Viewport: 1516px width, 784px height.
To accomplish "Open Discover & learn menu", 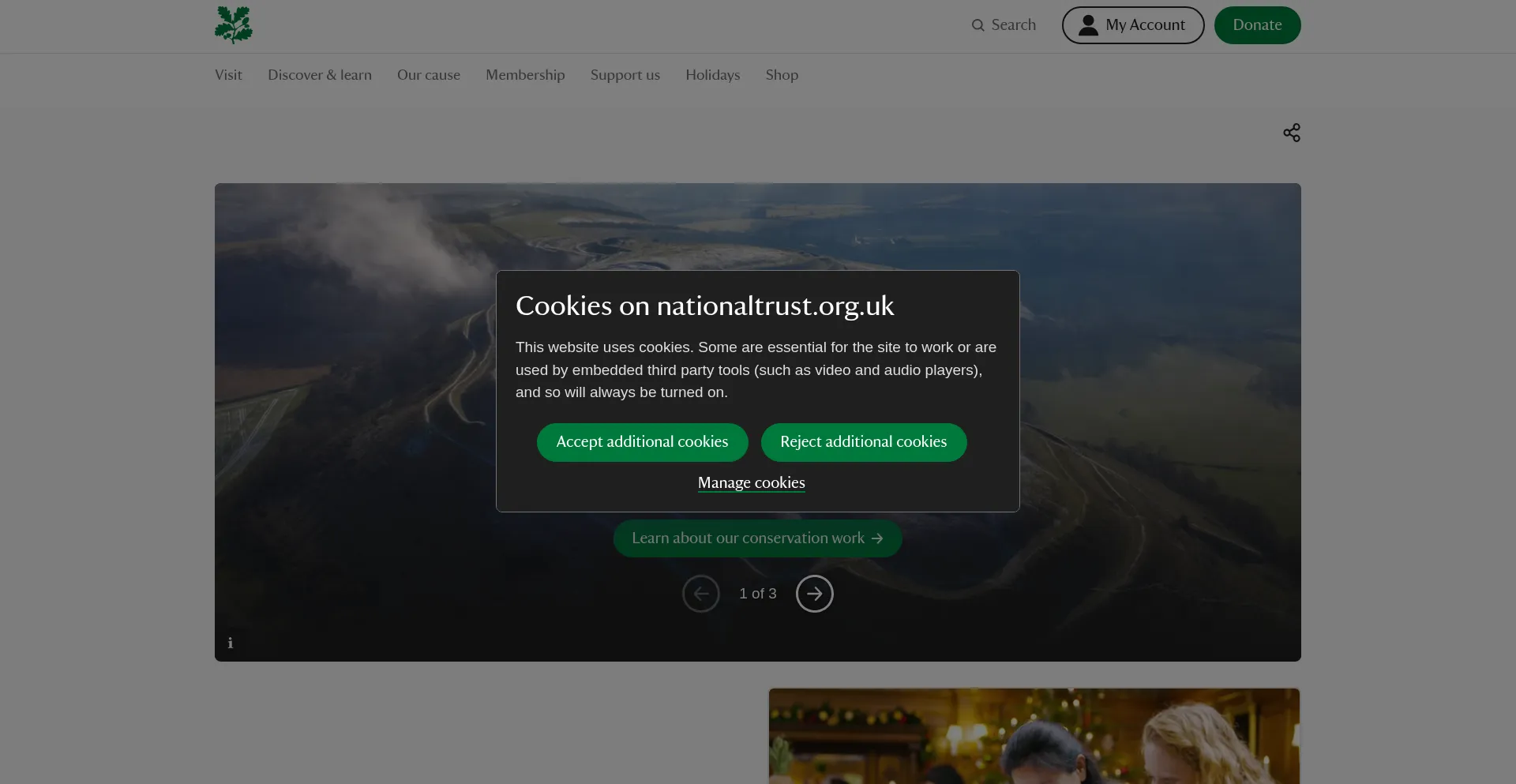I will click(x=320, y=75).
